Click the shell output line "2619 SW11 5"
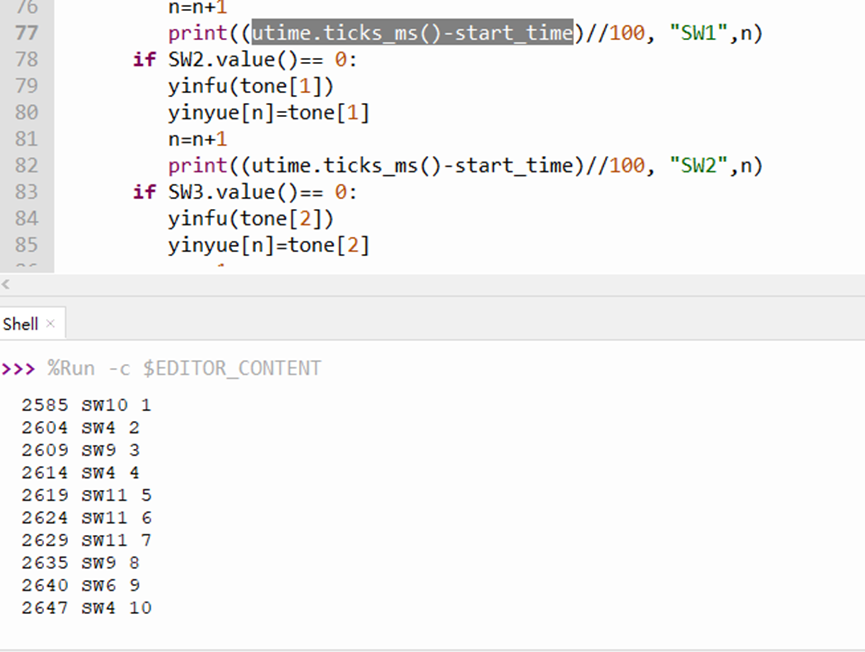 click(86, 495)
